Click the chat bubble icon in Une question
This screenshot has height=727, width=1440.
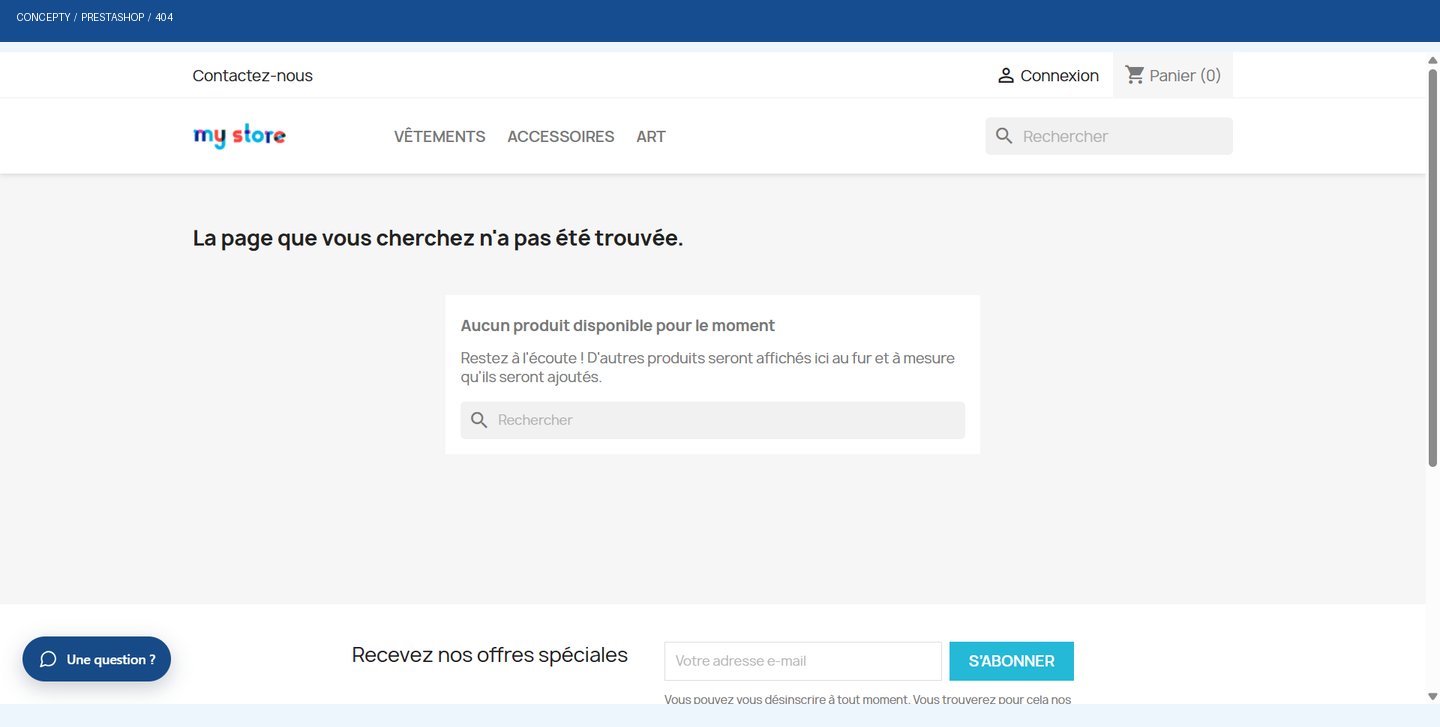[48, 660]
